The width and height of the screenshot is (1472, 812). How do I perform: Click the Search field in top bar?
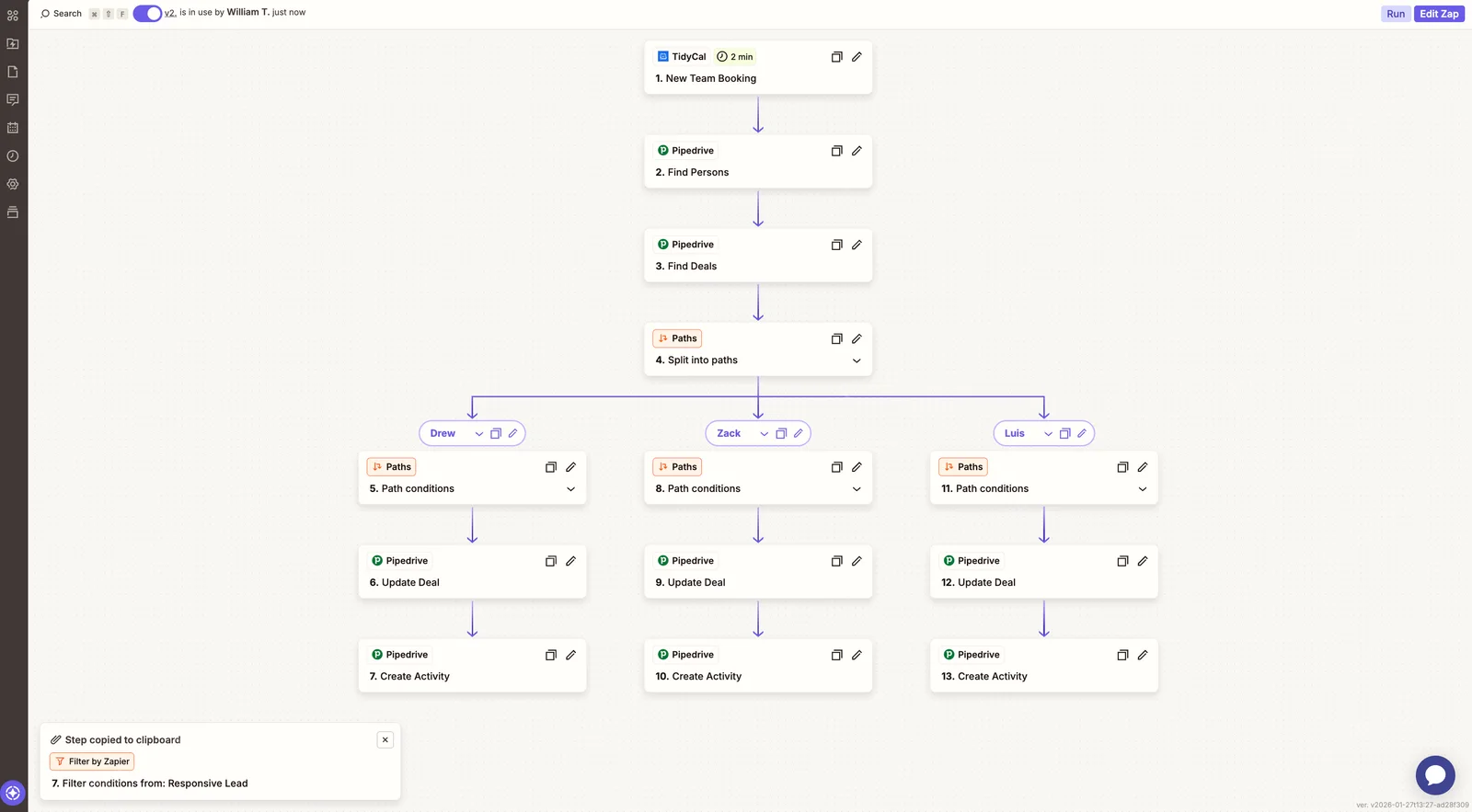click(x=62, y=14)
